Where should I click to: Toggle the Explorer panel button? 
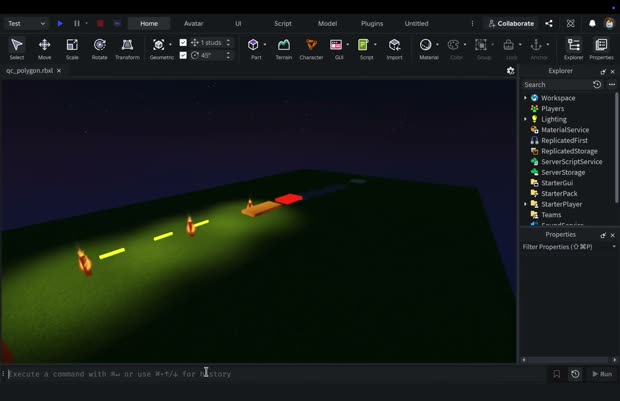point(573,49)
